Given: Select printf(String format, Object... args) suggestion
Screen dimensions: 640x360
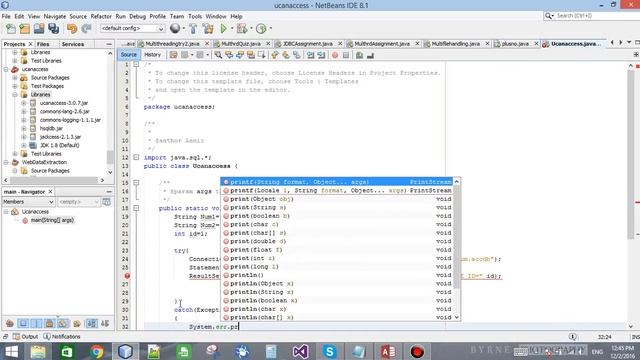Looking at the screenshot, I should point(337,182).
